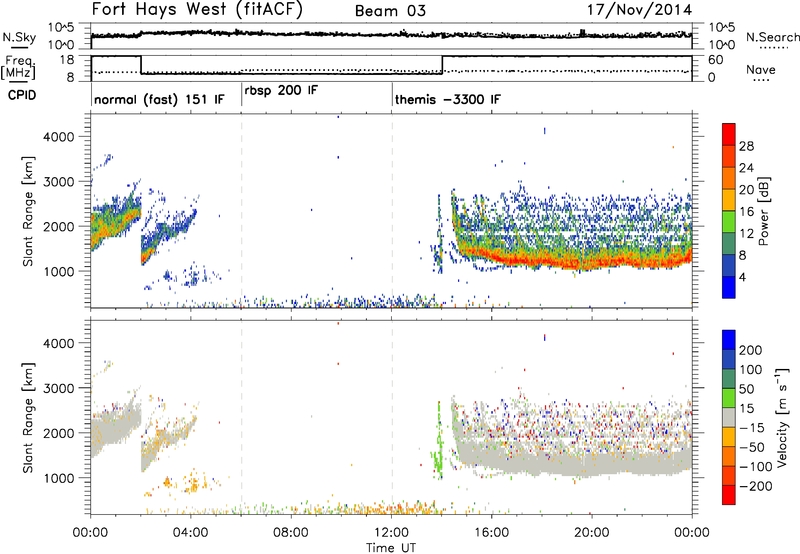Click the velocity panel 'Slant Range [km]' label
The height and width of the screenshot is (554, 800).
(x=28, y=417)
